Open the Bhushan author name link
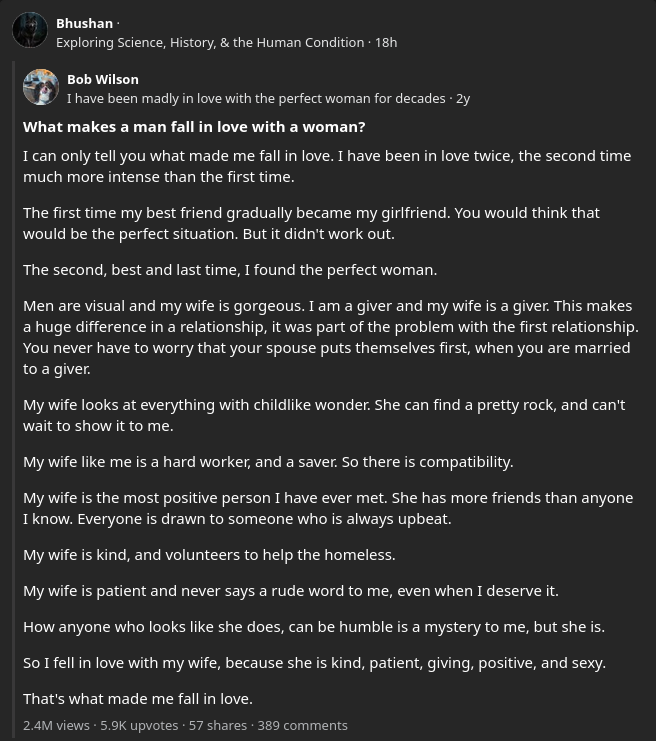656x741 pixels. tap(84, 23)
